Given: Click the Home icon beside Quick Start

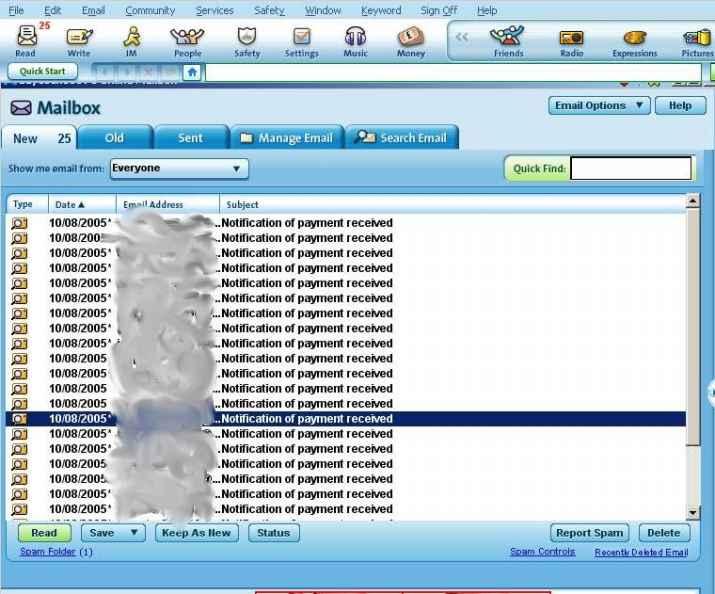Looking at the screenshot, I should click(x=191, y=72).
